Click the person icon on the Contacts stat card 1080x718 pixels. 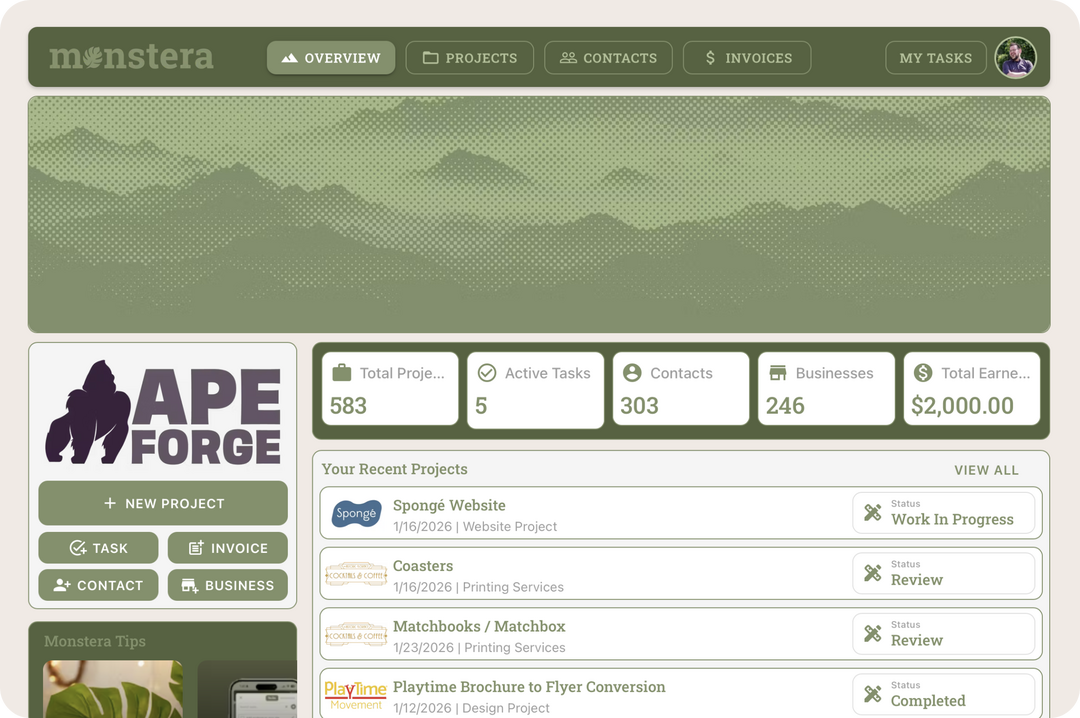[x=631, y=373]
